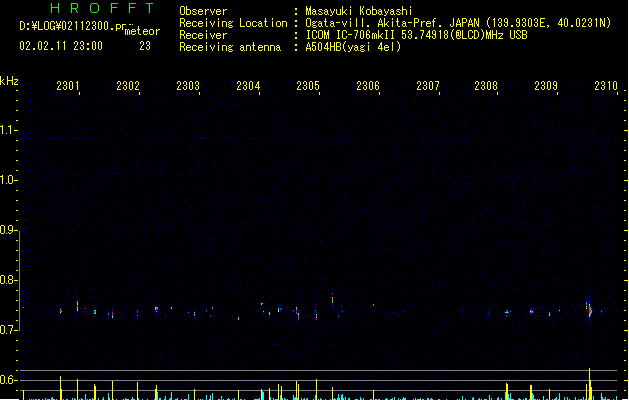This screenshot has width=629, height=400.
Task: Click the 1.0 kHz axis label
Action: tap(8, 180)
